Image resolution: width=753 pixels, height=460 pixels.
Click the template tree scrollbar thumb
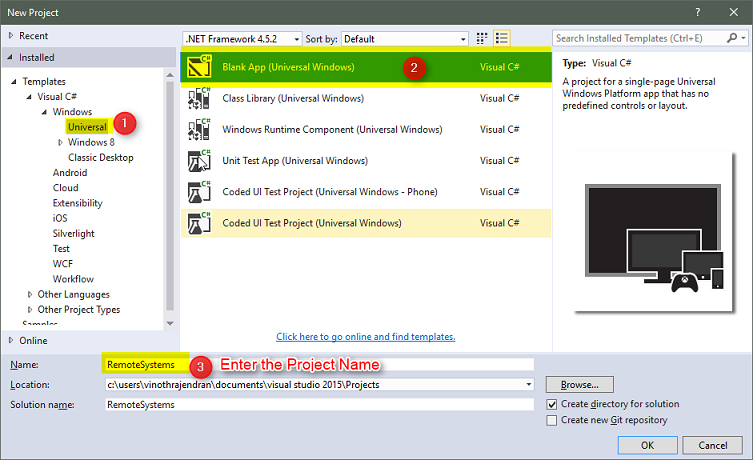click(x=170, y=196)
